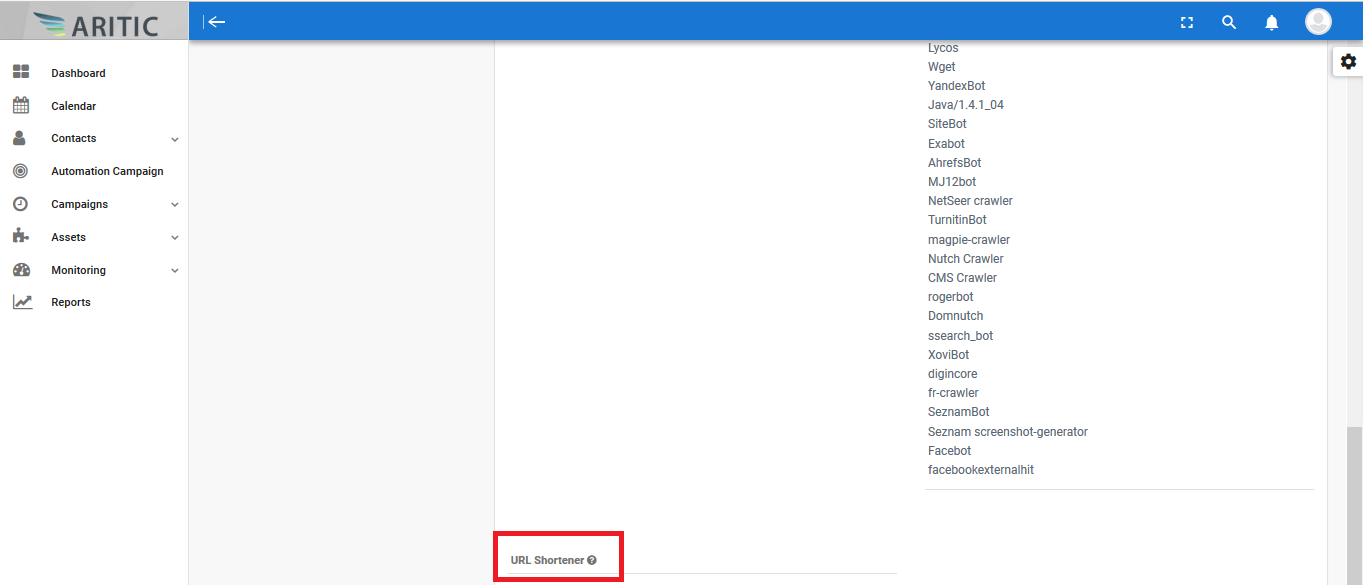Select the MJ12bot entry
This screenshot has width=1363, height=585.
tap(952, 182)
